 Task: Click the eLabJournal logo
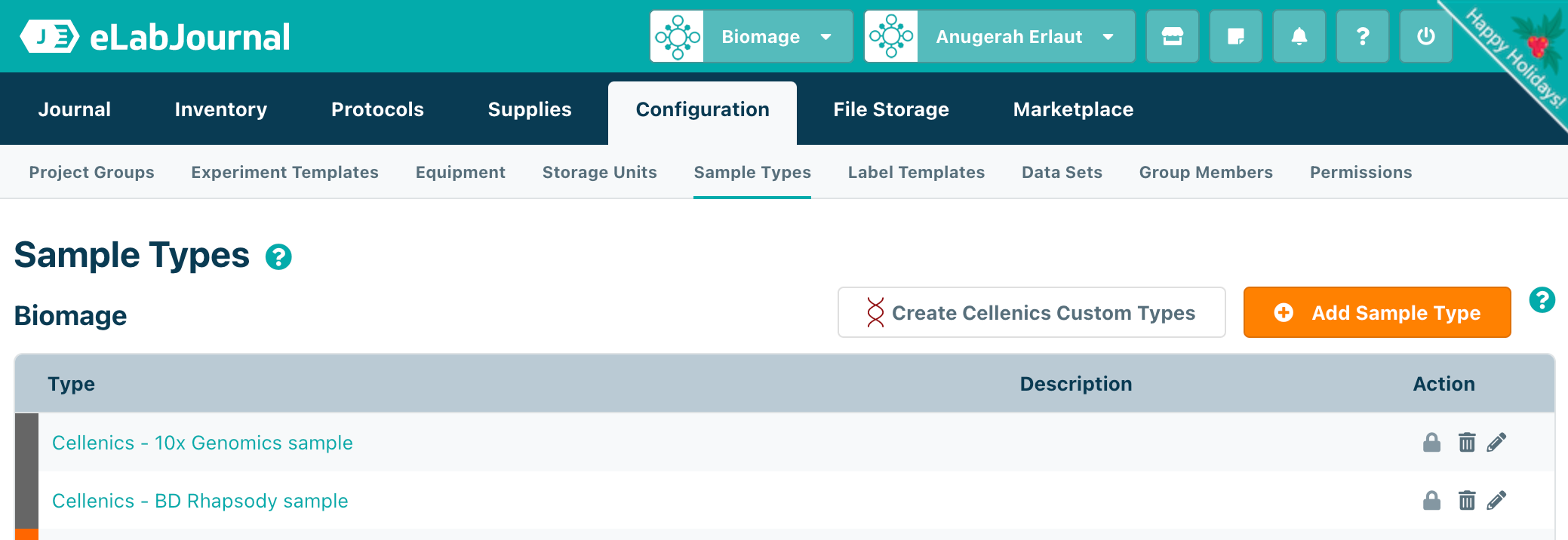tap(155, 37)
